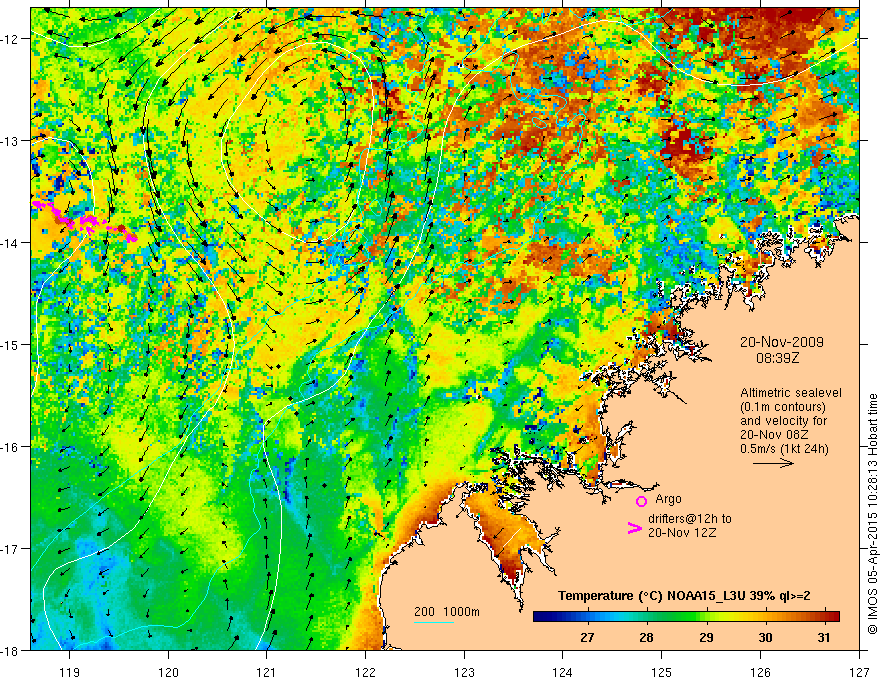This screenshot has width=880, height=680.
Task: Click the longitude axis label '122'
Action: click(365, 672)
